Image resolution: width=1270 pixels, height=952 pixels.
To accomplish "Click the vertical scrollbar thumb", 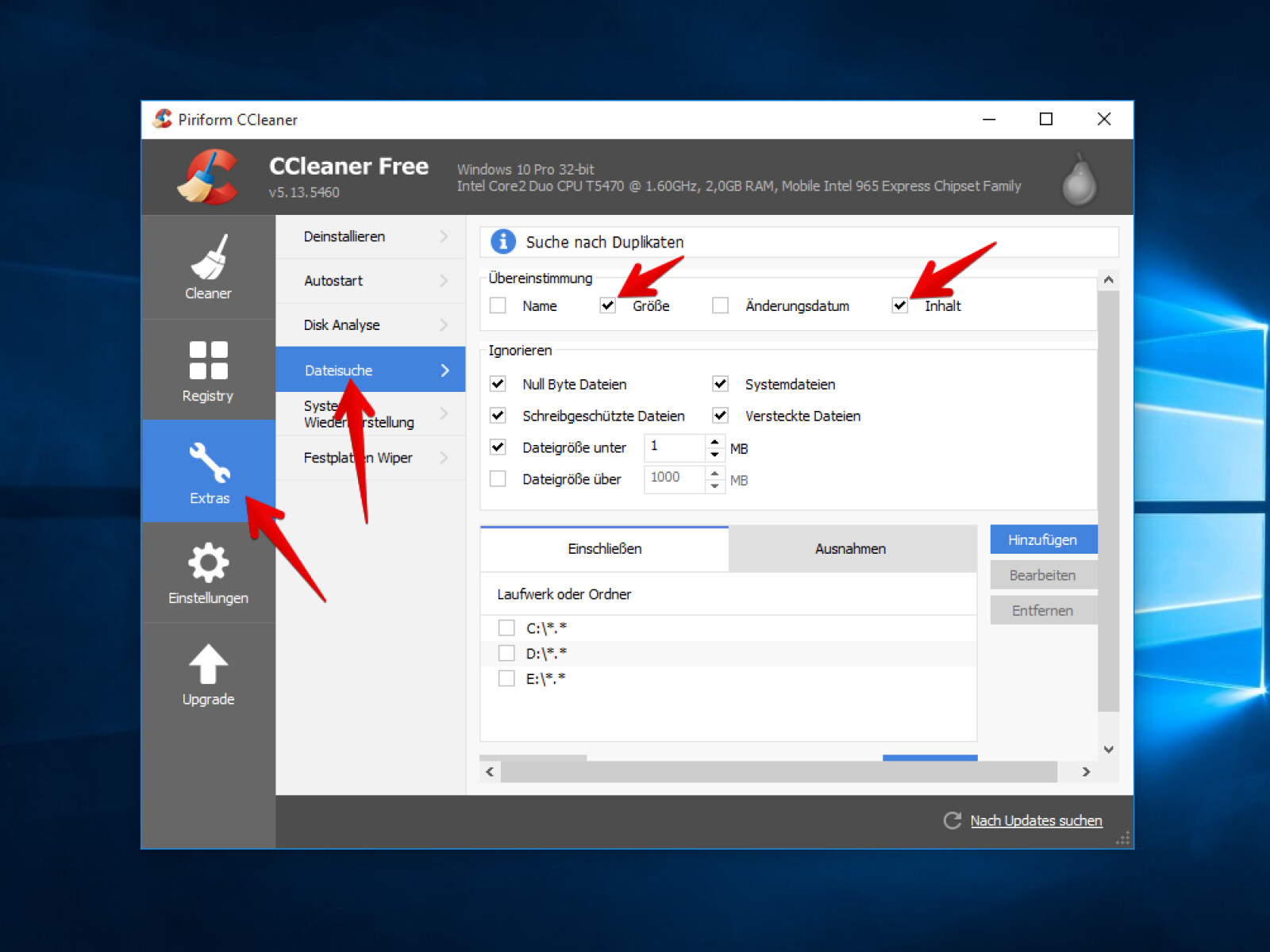I will [1109, 501].
